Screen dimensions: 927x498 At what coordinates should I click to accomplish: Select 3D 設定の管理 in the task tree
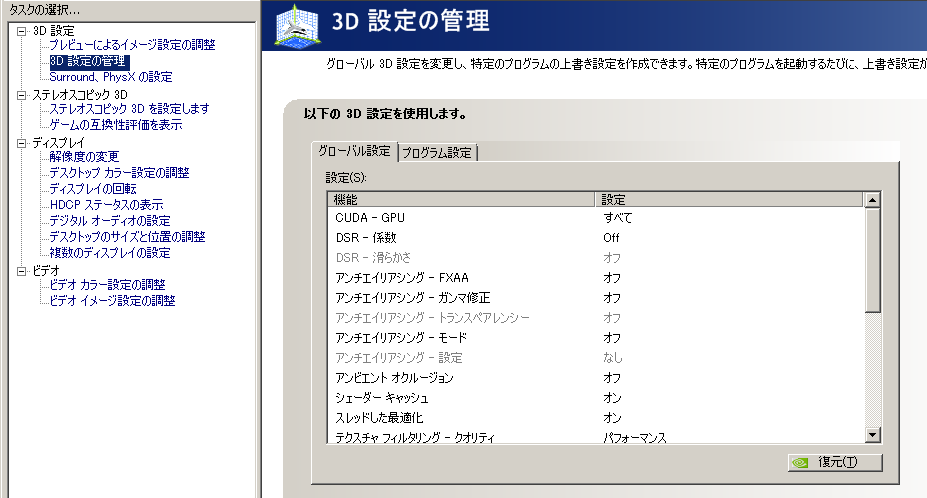click(89, 61)
